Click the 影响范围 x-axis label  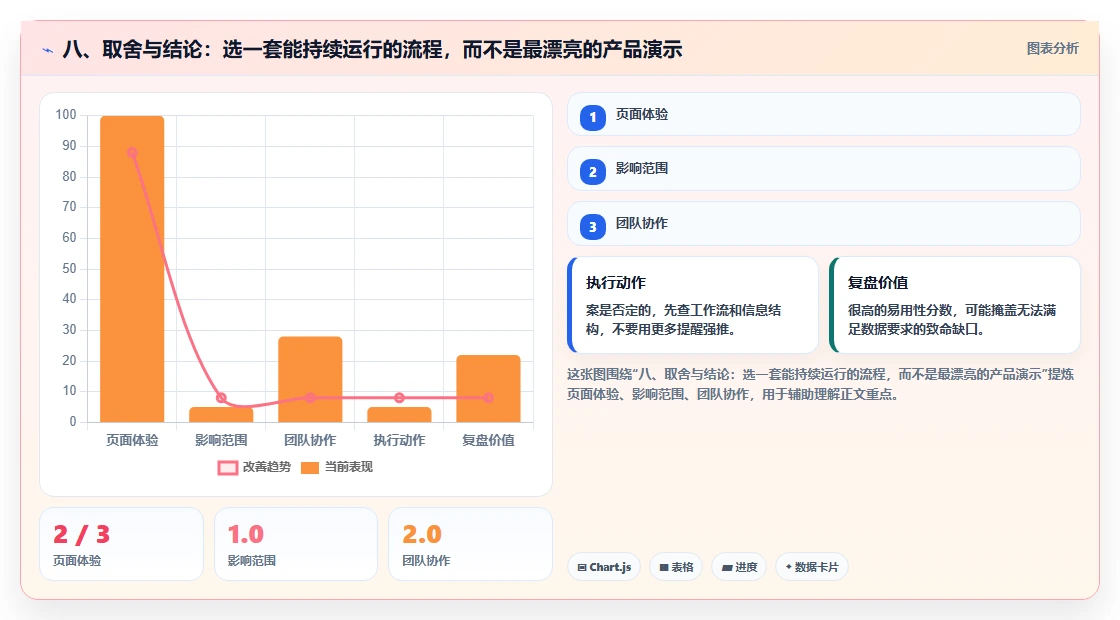(x=221, y=440)
